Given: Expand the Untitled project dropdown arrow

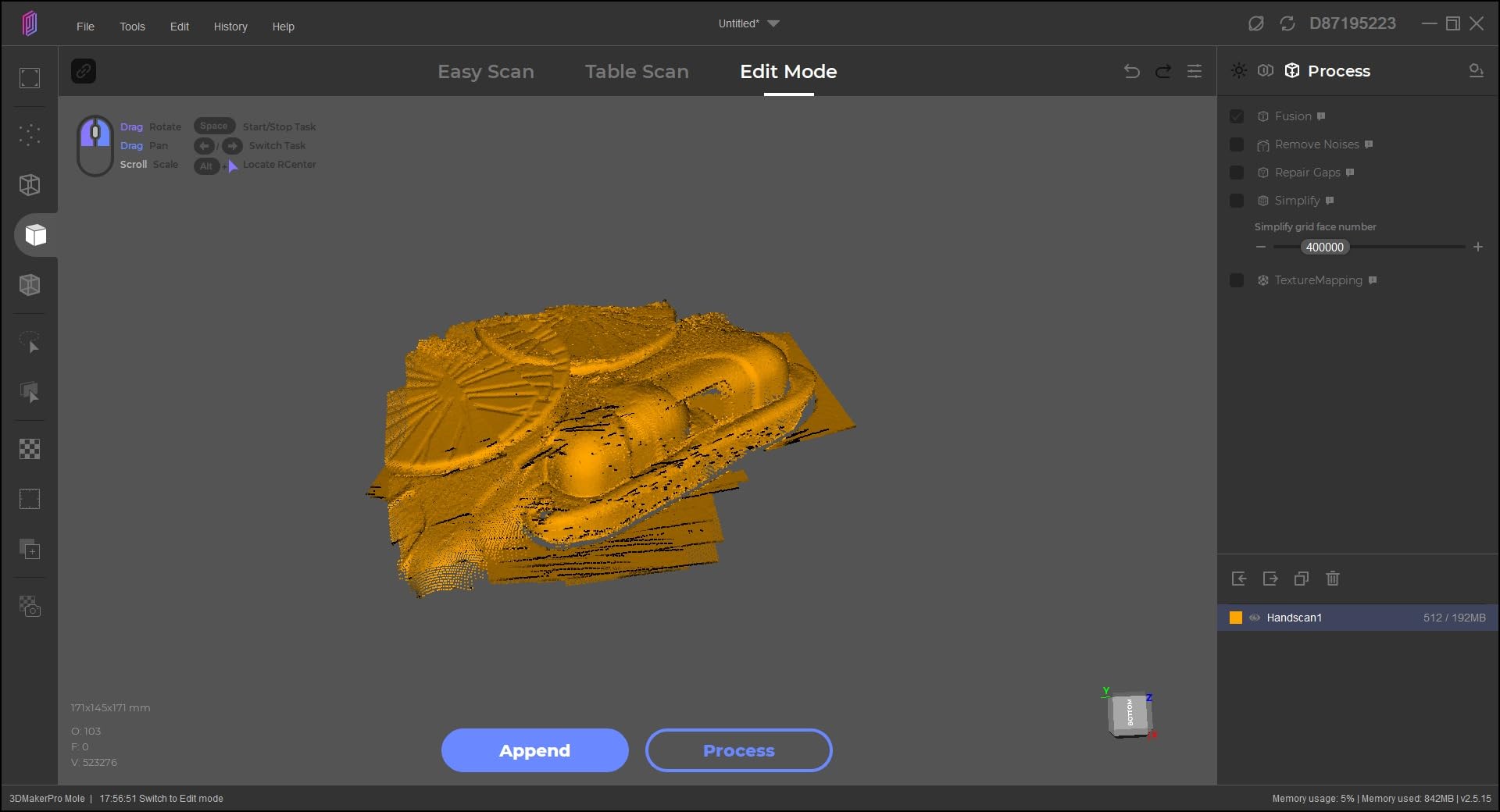Looking at the screenshot, I should click(x=773, y=23).
